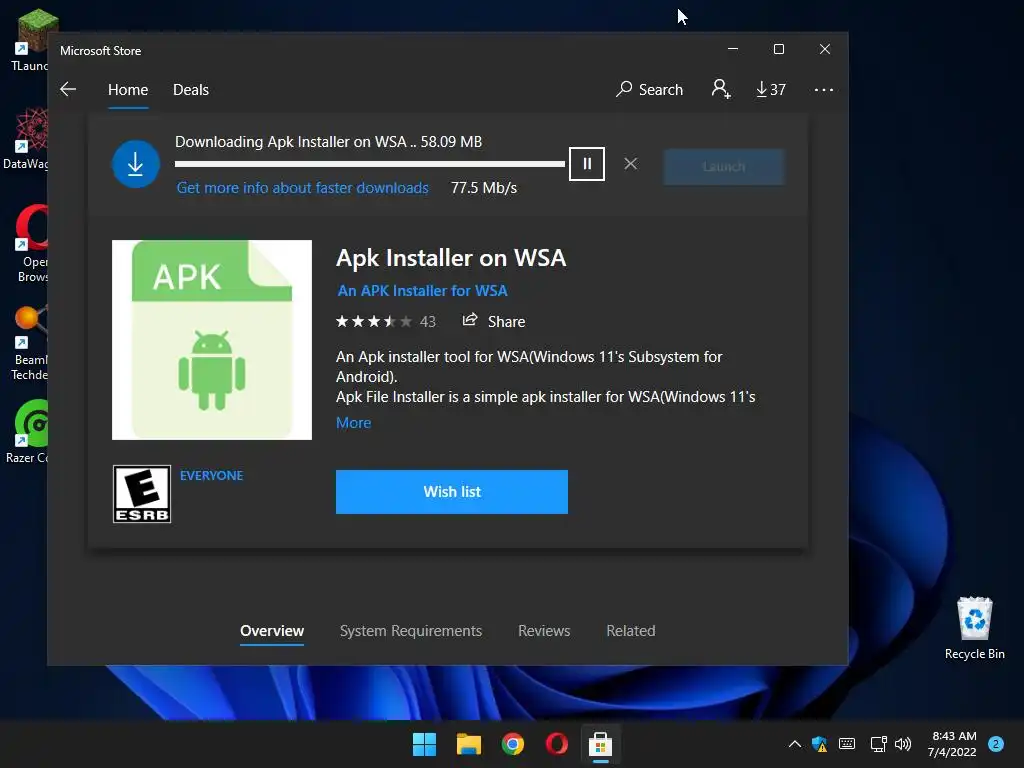Screen dimensions: 1024x768
Task: Cancel the download with the X icon
Action: (630, 164)
